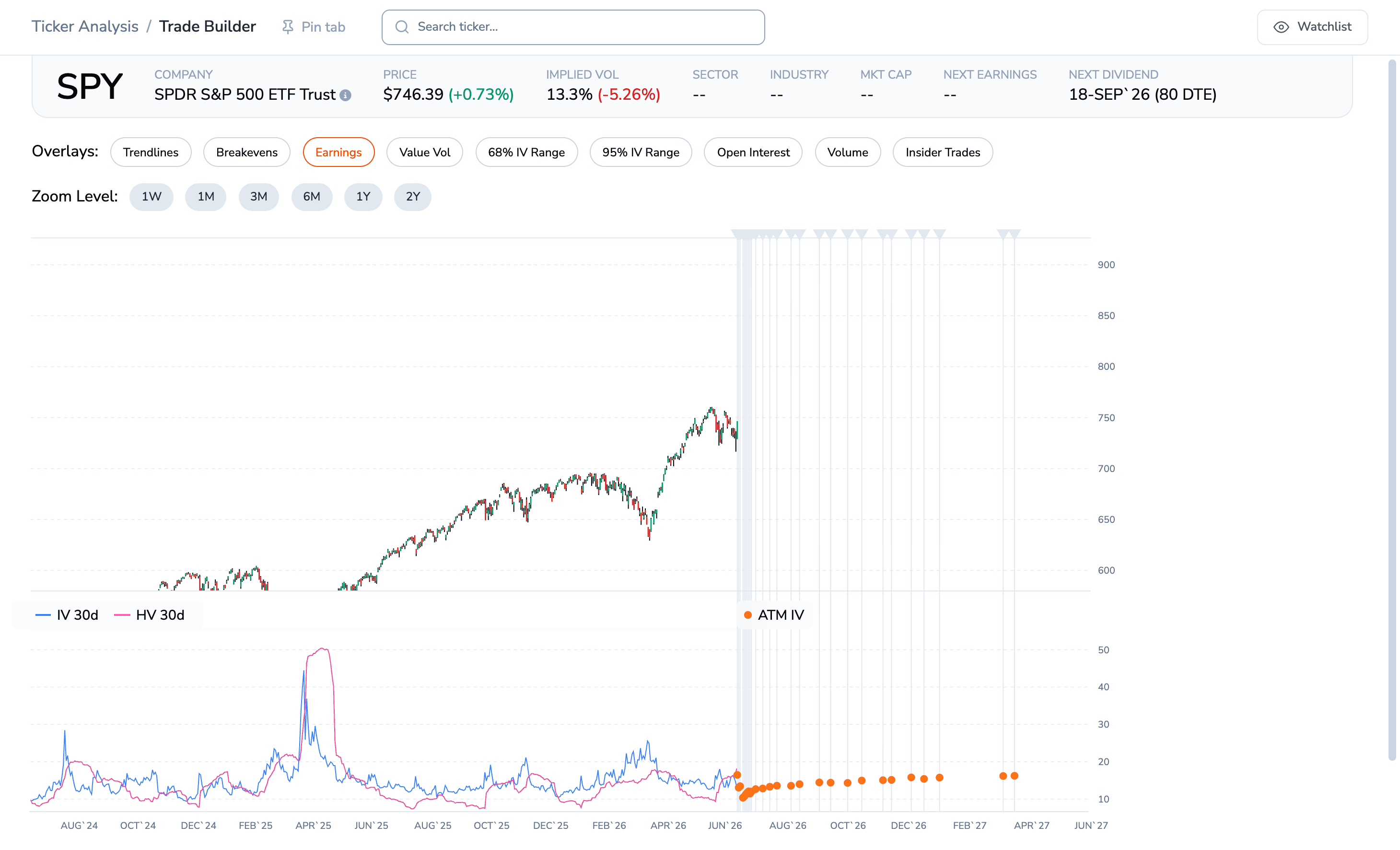Open the Ticker Analysis breadcrumb
The image size is (1400, 850).
click(x=85, y=27)
